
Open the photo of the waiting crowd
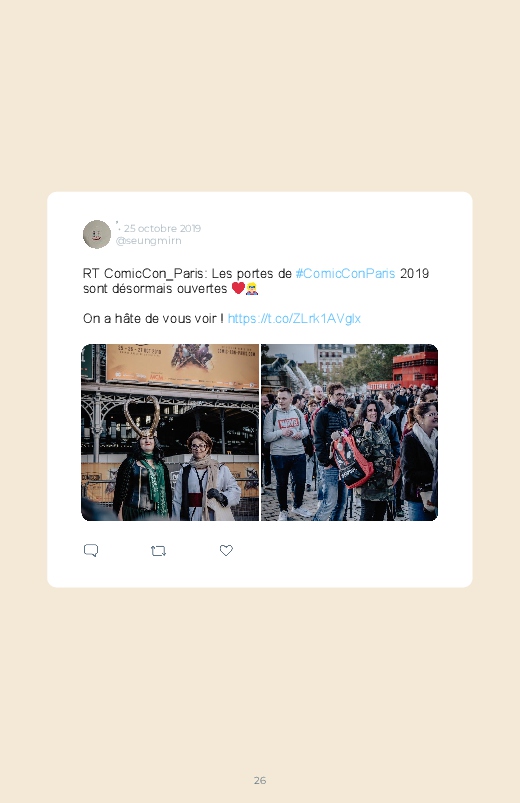click(349, 432)
